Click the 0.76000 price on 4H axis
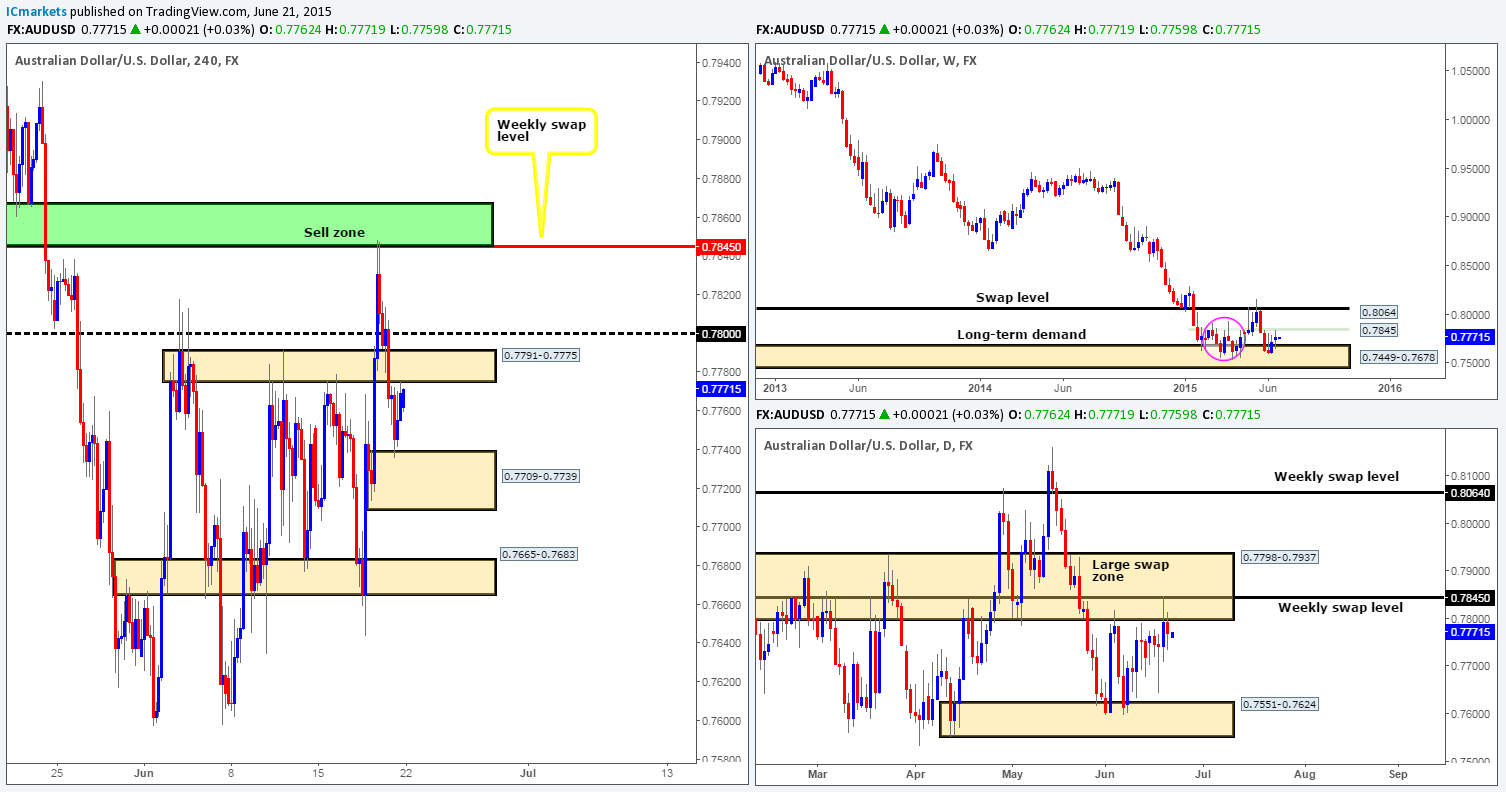Viewport: 1506px width, 792px height. (722, 721)
